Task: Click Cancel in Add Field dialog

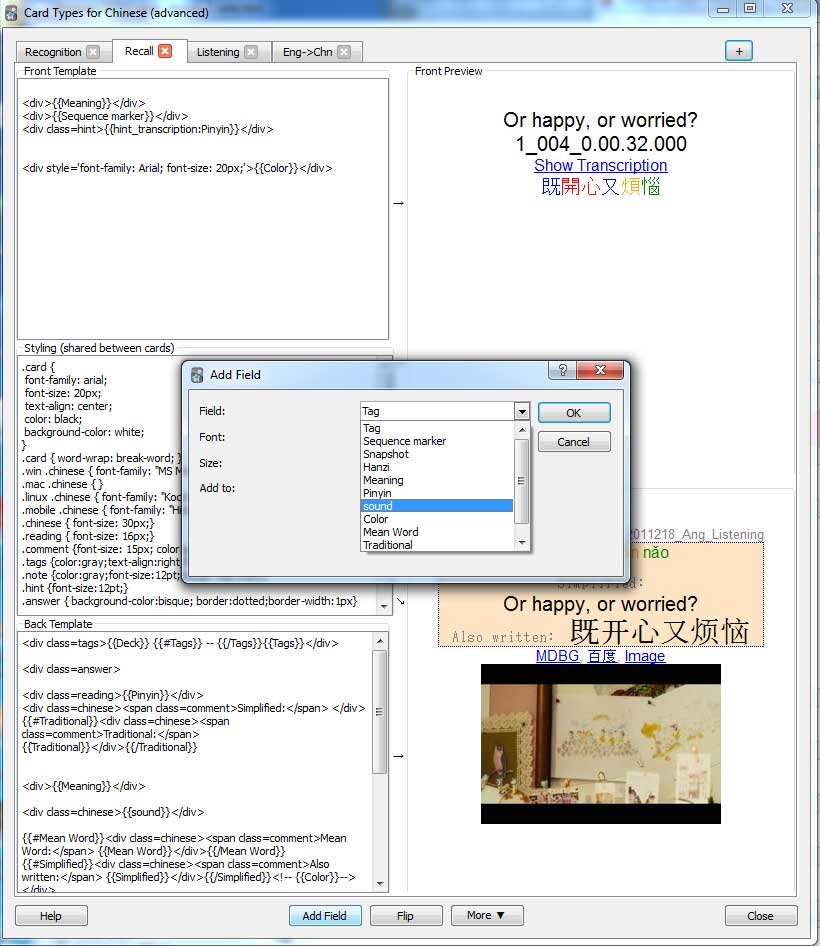Action: click(573, 441)
